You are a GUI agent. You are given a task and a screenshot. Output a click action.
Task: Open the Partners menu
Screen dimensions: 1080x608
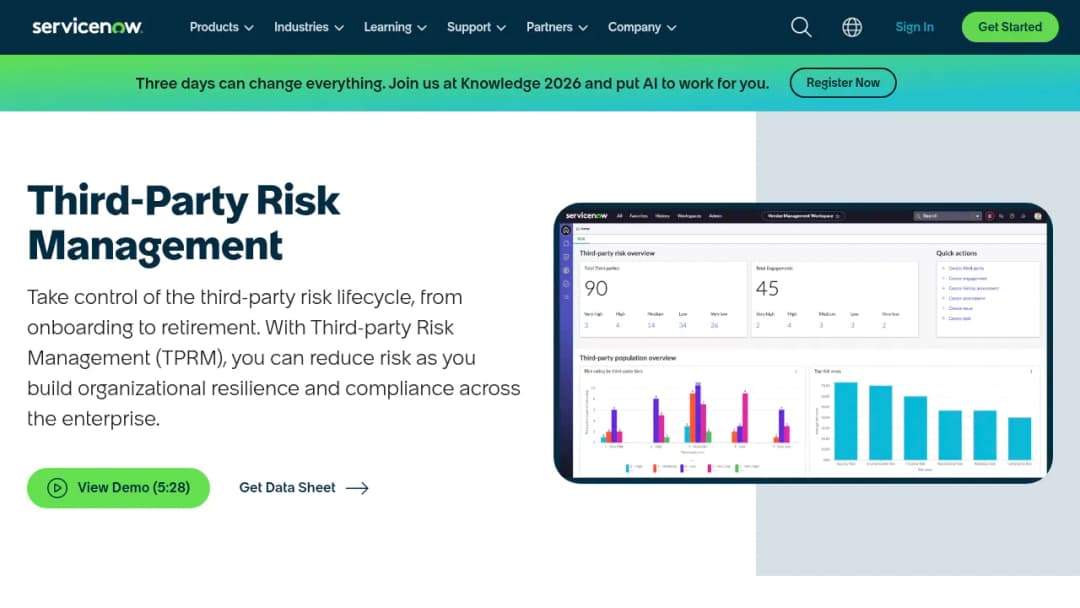pos(557,27)
